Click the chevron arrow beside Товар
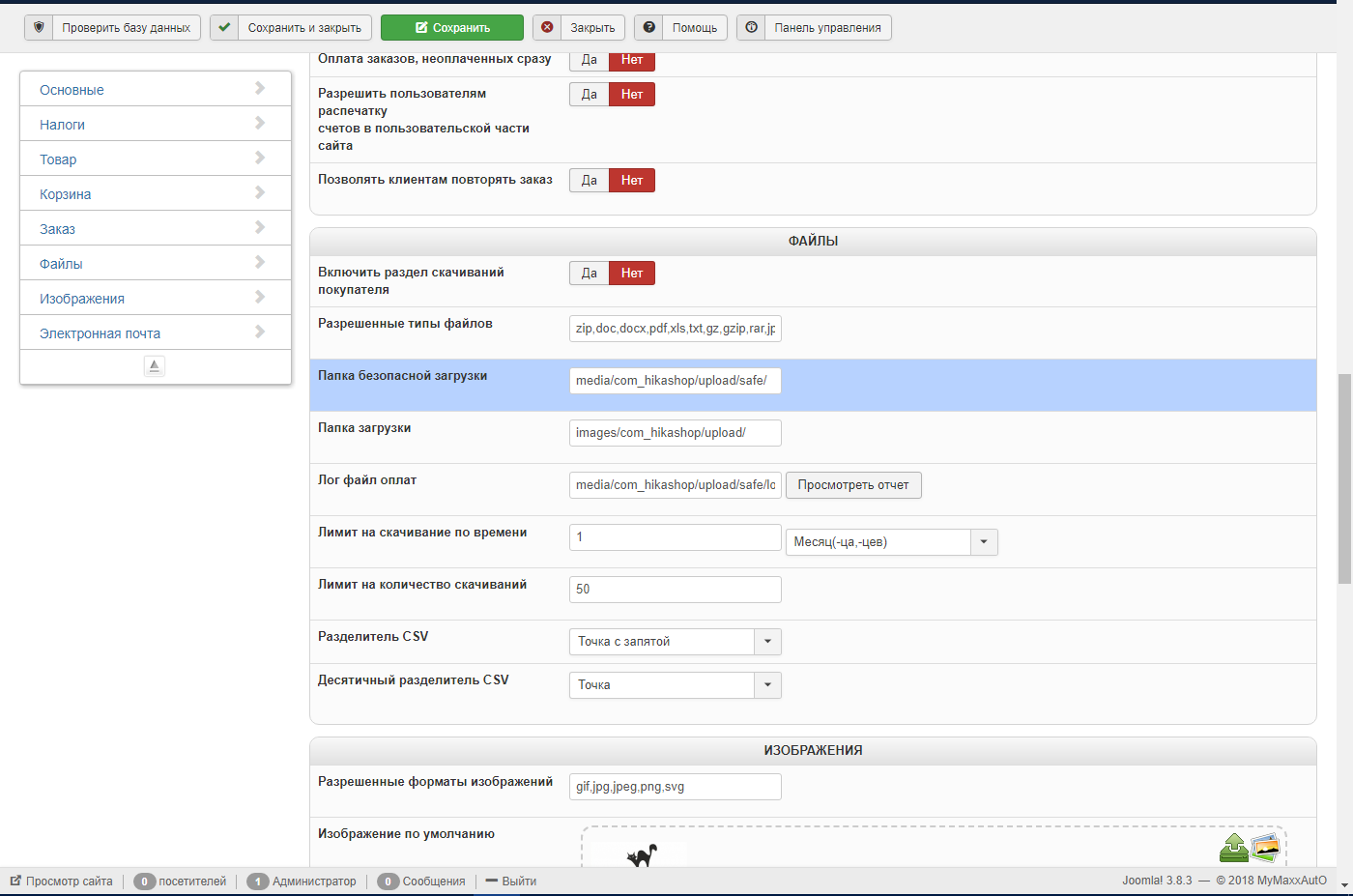Viewport: 1353px width, 896px height. coord(260,158)
